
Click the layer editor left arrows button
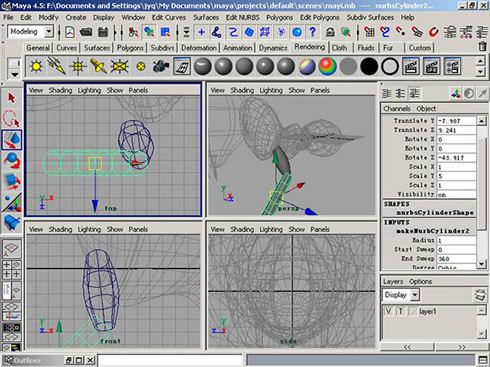[x=407, y=347]
